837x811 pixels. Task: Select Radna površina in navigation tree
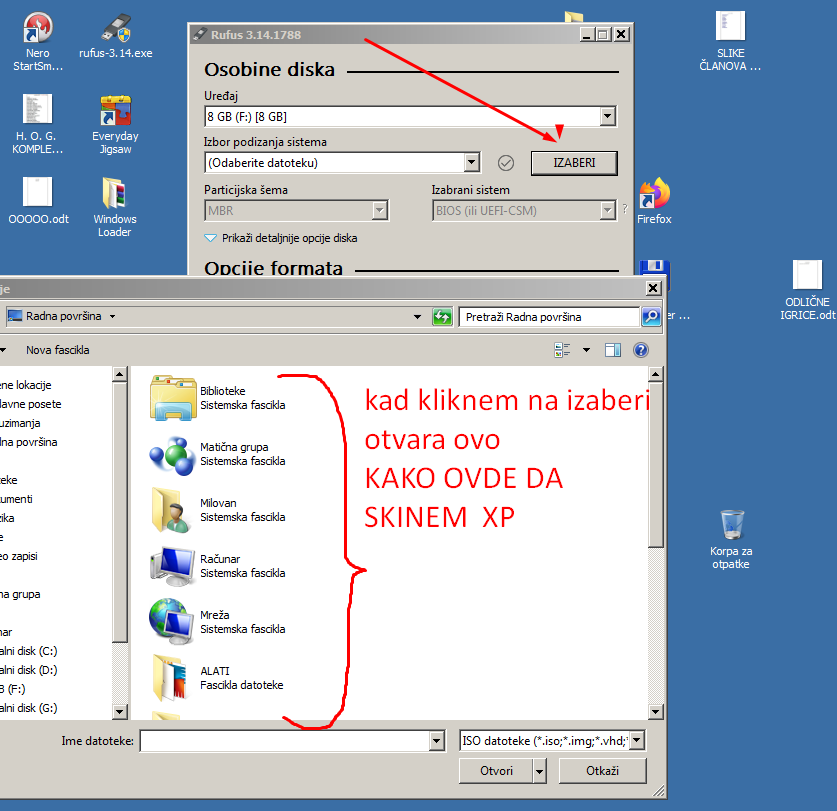pos(28,442)
